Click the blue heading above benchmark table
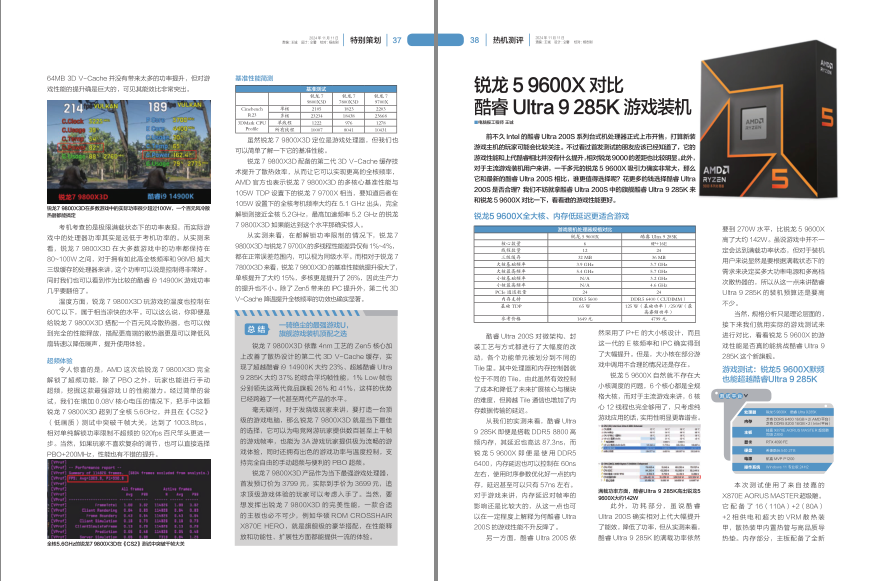The height and width of the screenshot is (581, 871). click(254, 78)
